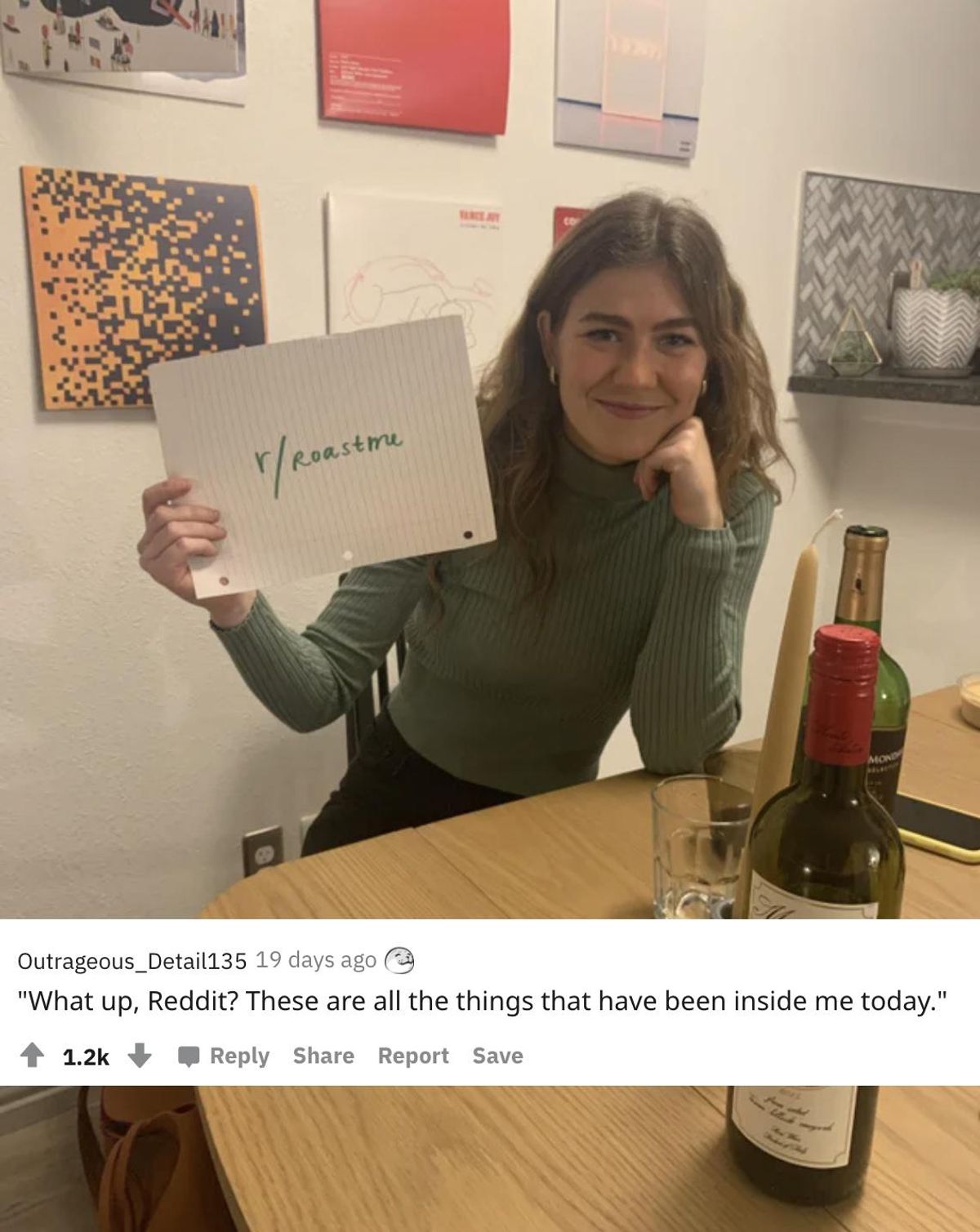Click the quoted comment text
The height and width of the screenshot is (1232, 980).
point(483,1001)
